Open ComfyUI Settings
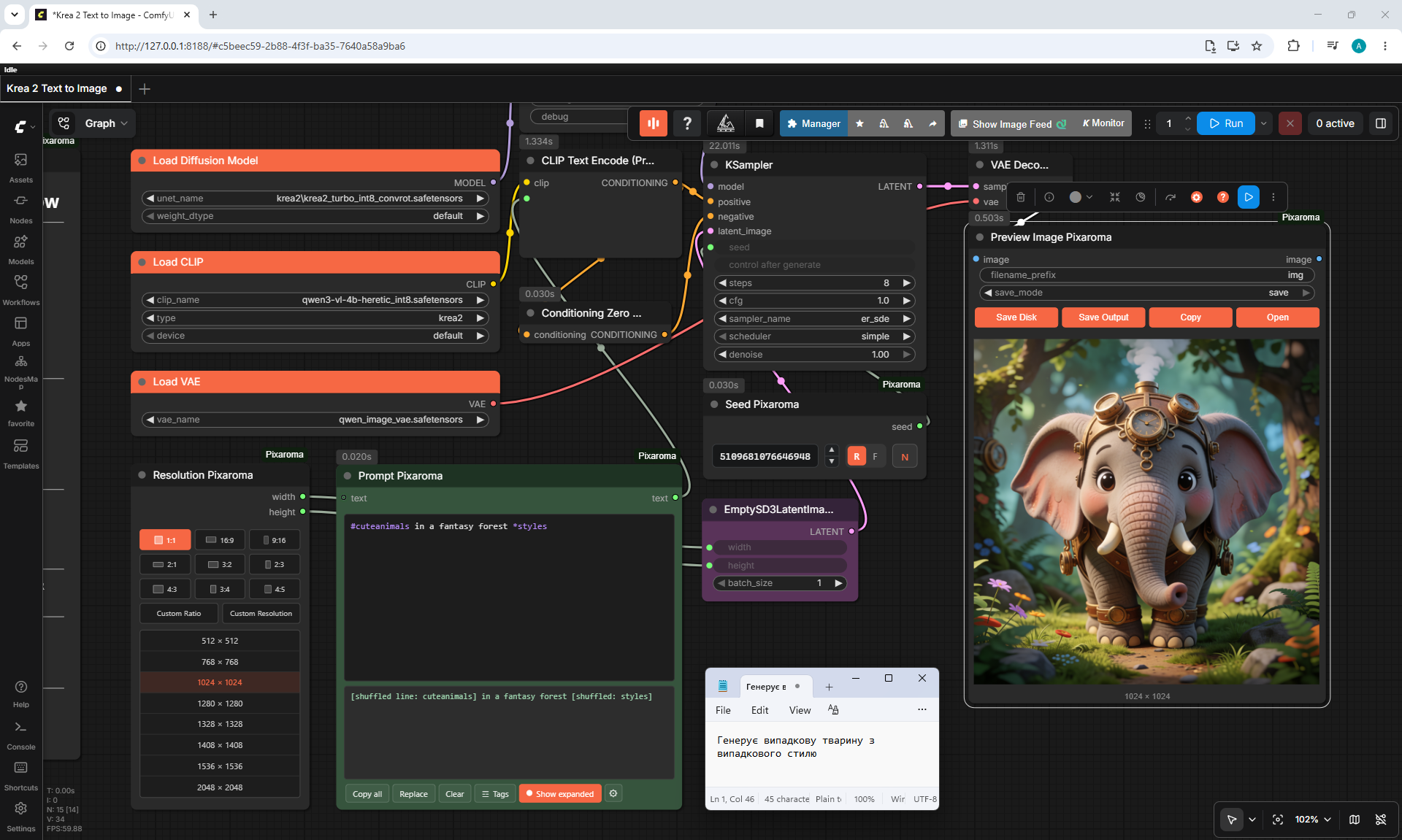 [21, 816]
